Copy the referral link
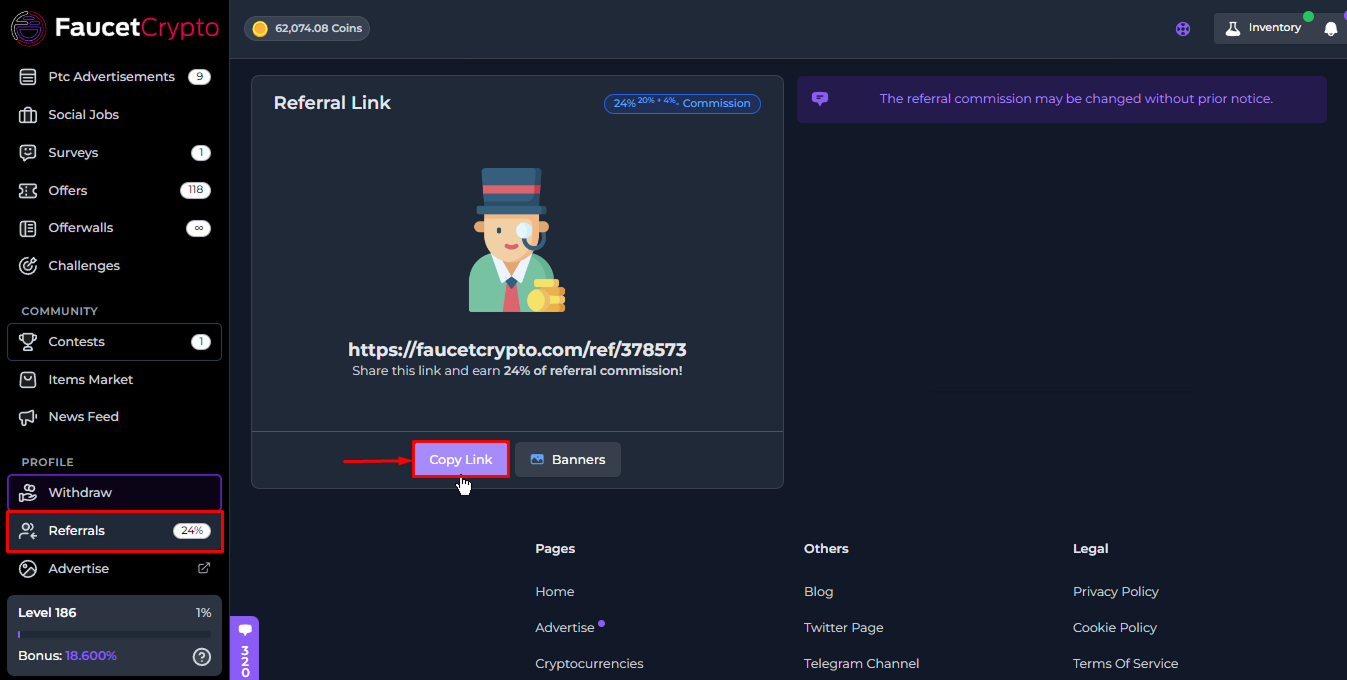Viewport: 1347px width, 680px height. 461,460
